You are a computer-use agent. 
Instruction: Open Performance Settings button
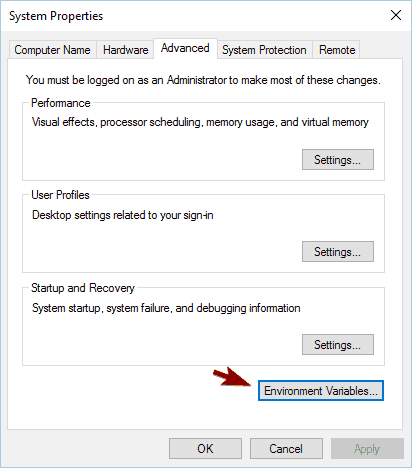point(338,160)
